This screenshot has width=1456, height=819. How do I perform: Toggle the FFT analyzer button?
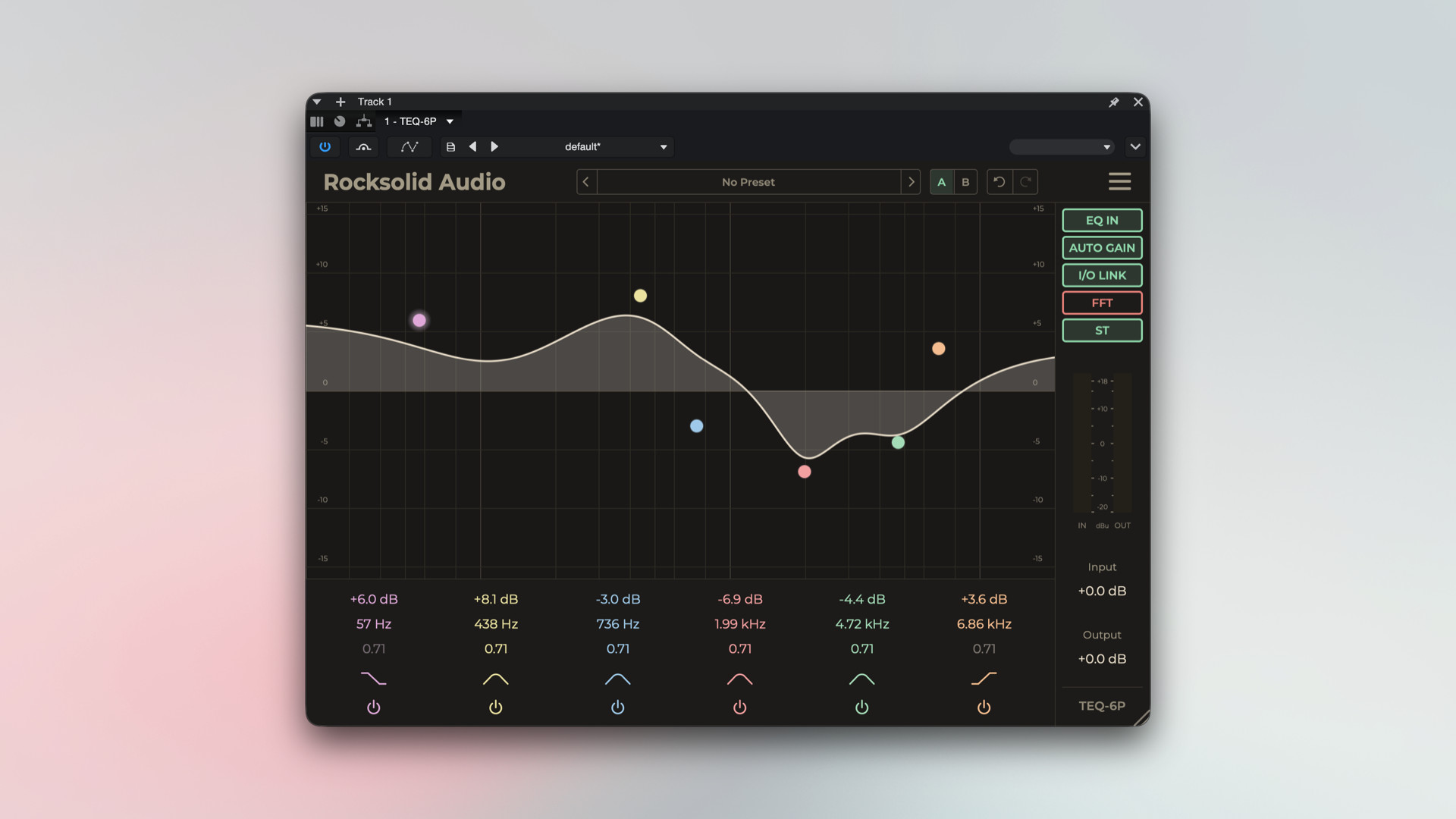[x=1102, y=303]
